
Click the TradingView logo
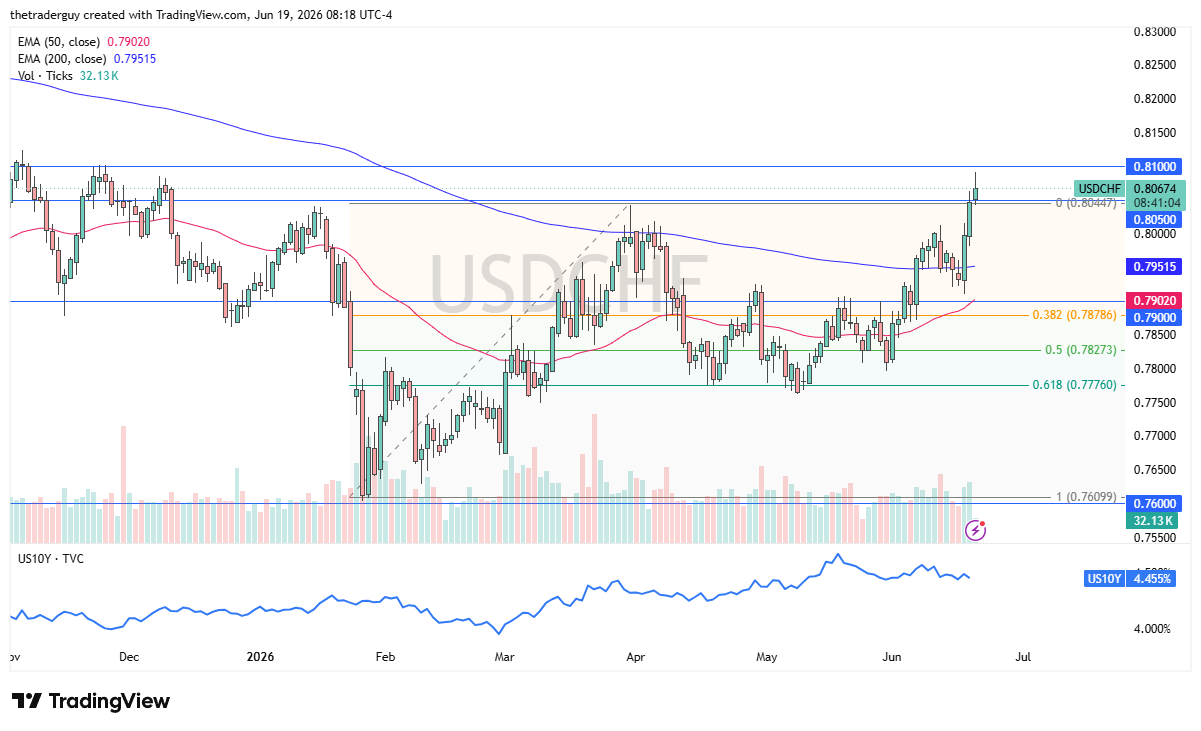coord(91,701)
